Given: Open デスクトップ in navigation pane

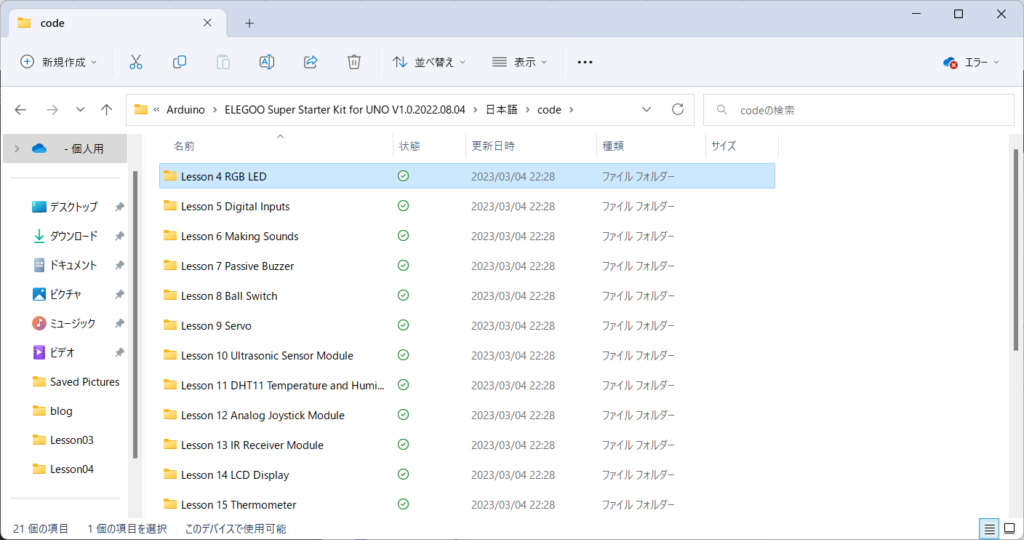Looking at the screenshot, I should click(74, 207).
